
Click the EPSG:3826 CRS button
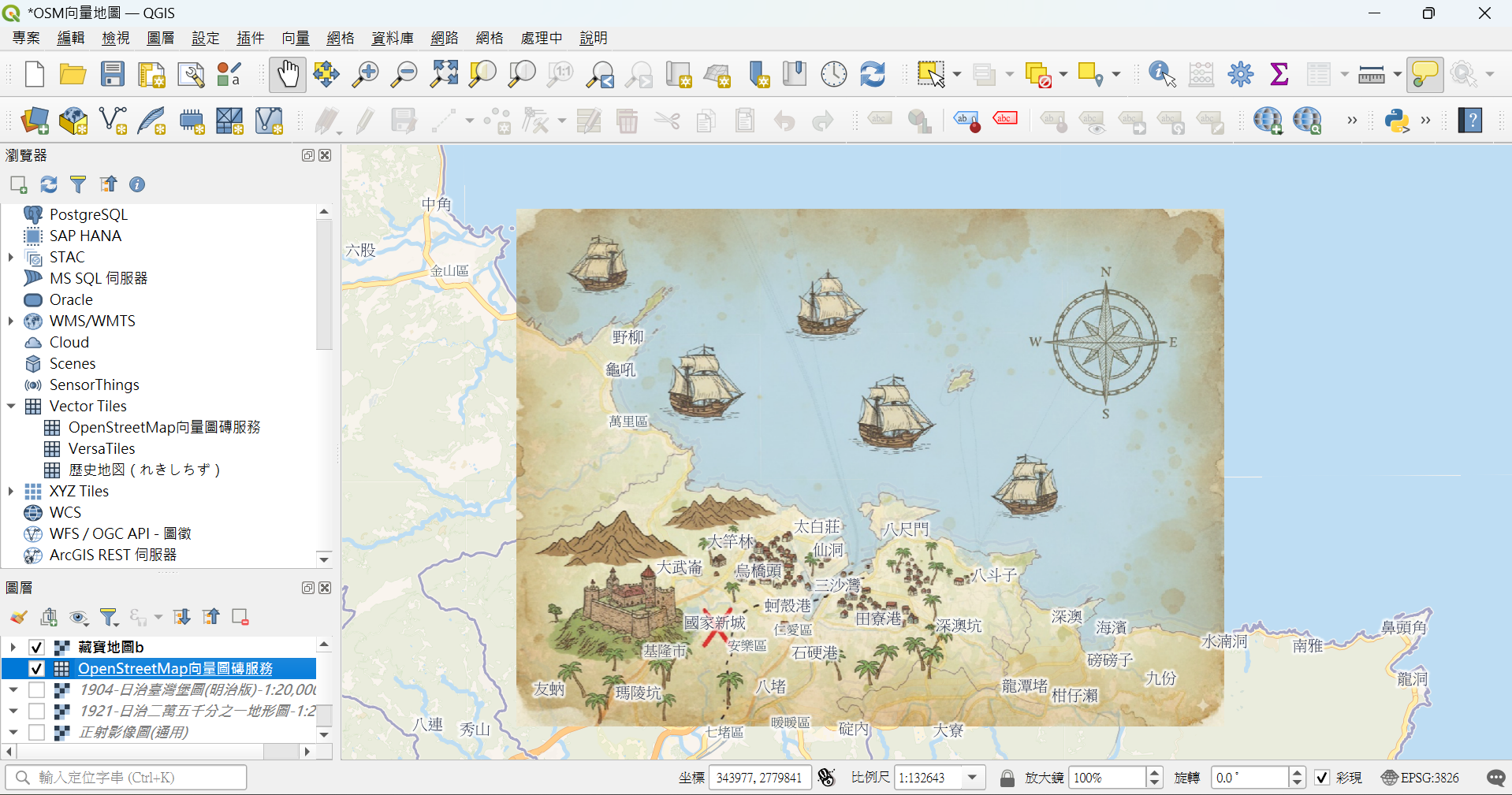pyautogui.click(x=1421, y=778)
